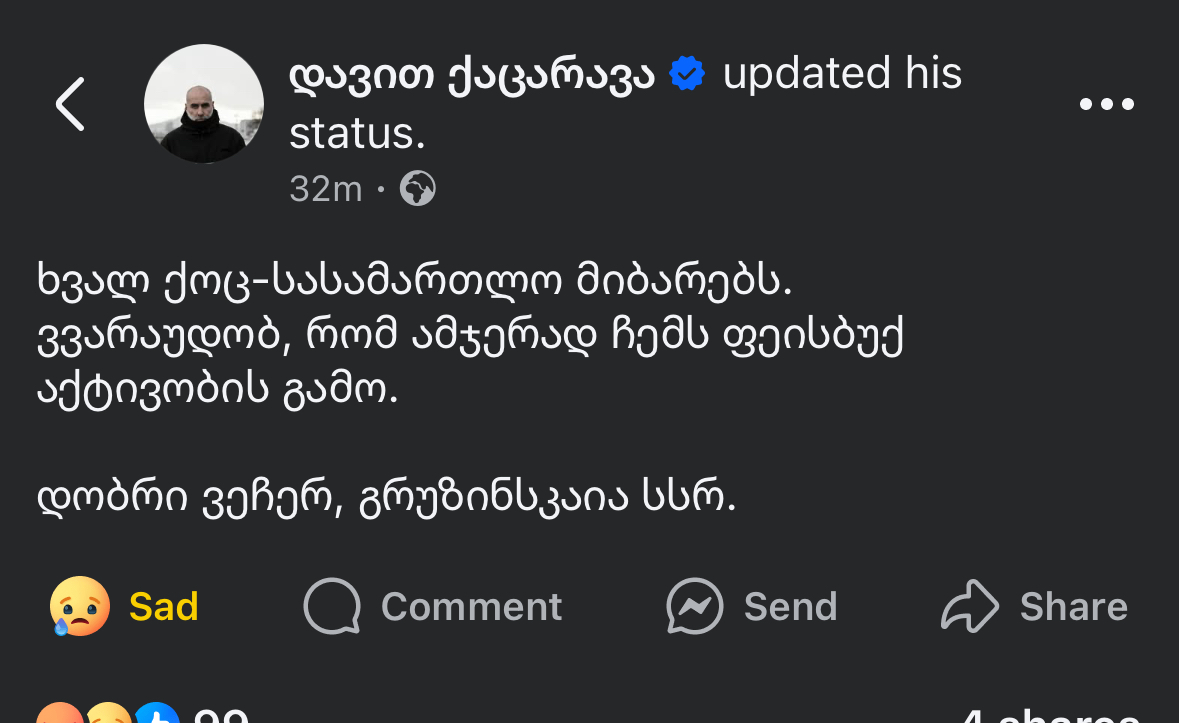Click the reactions count number
This screenshot has height=723, width=1179.
click(220, 716)
